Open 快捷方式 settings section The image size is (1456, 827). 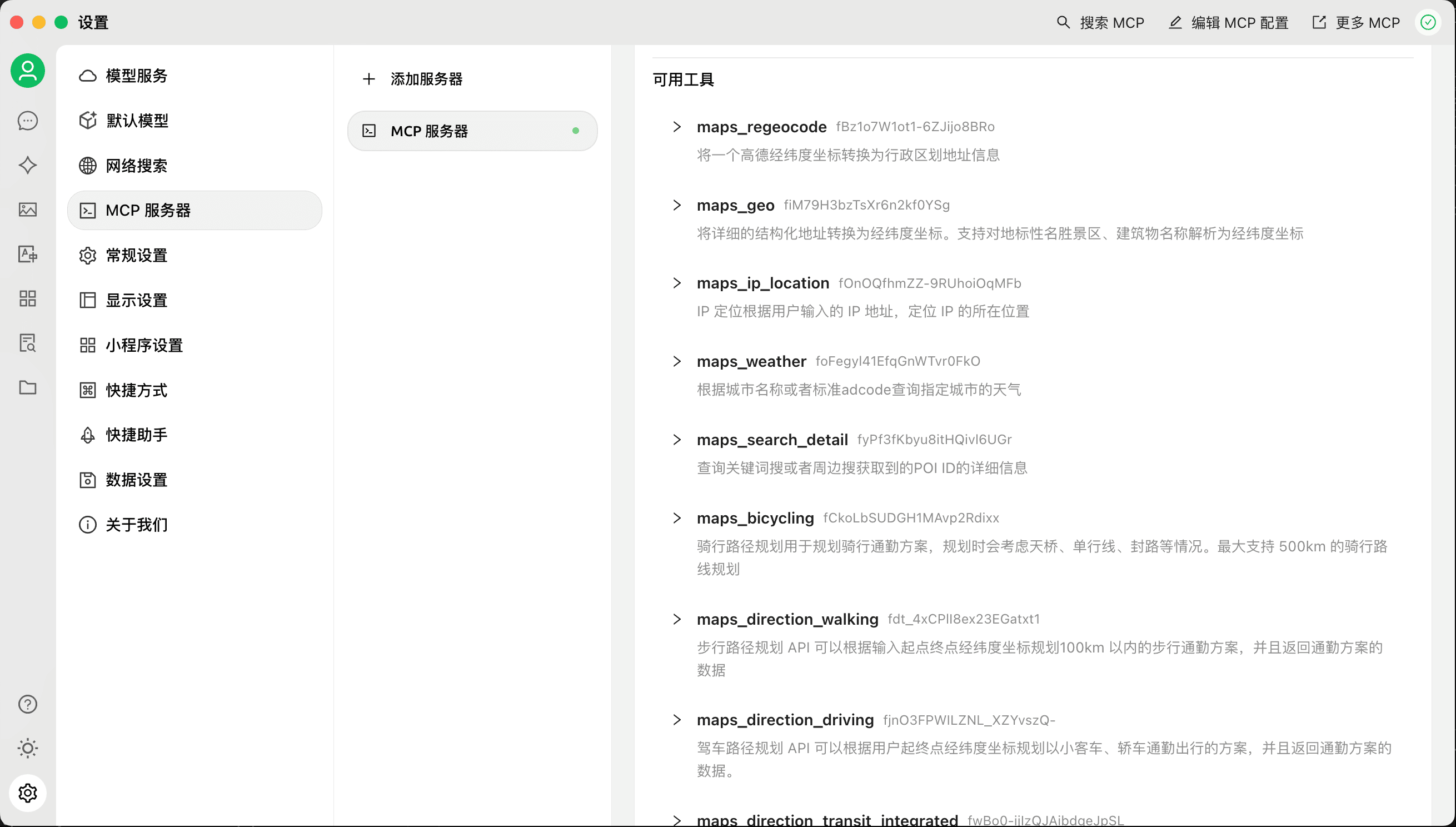click(136, 390)
